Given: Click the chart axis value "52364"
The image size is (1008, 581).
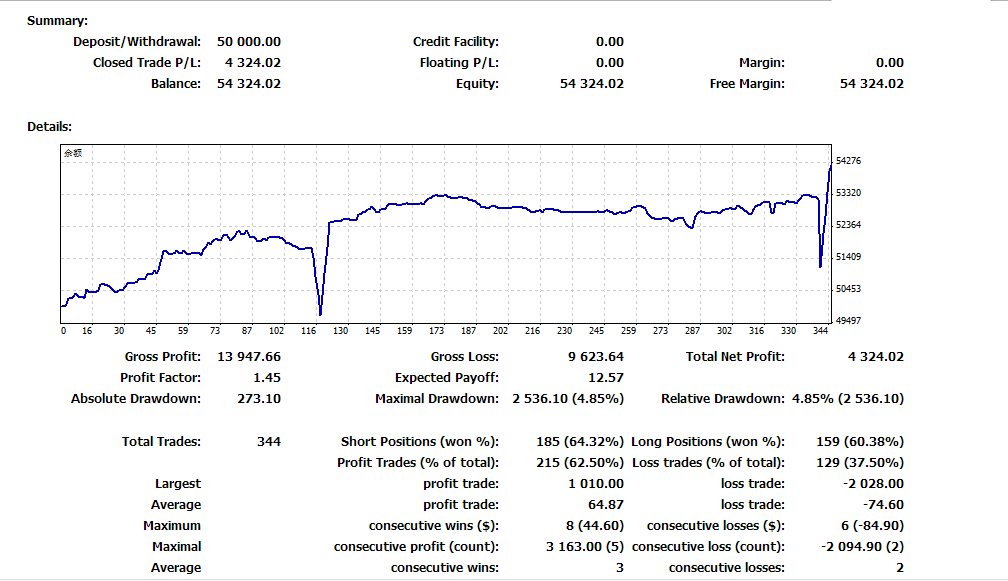Looking at the screenshot, I should pyautogui.click(x=849, y=225).
